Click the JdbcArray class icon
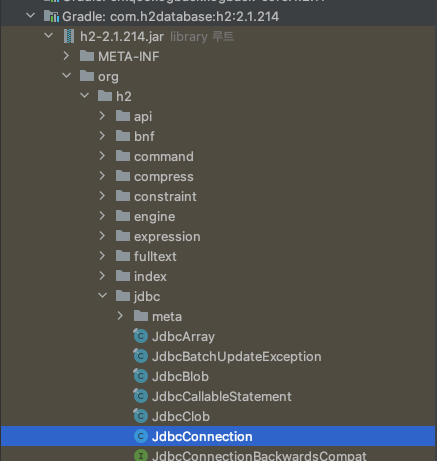This screenshot has height=461, width=437. 141,336
